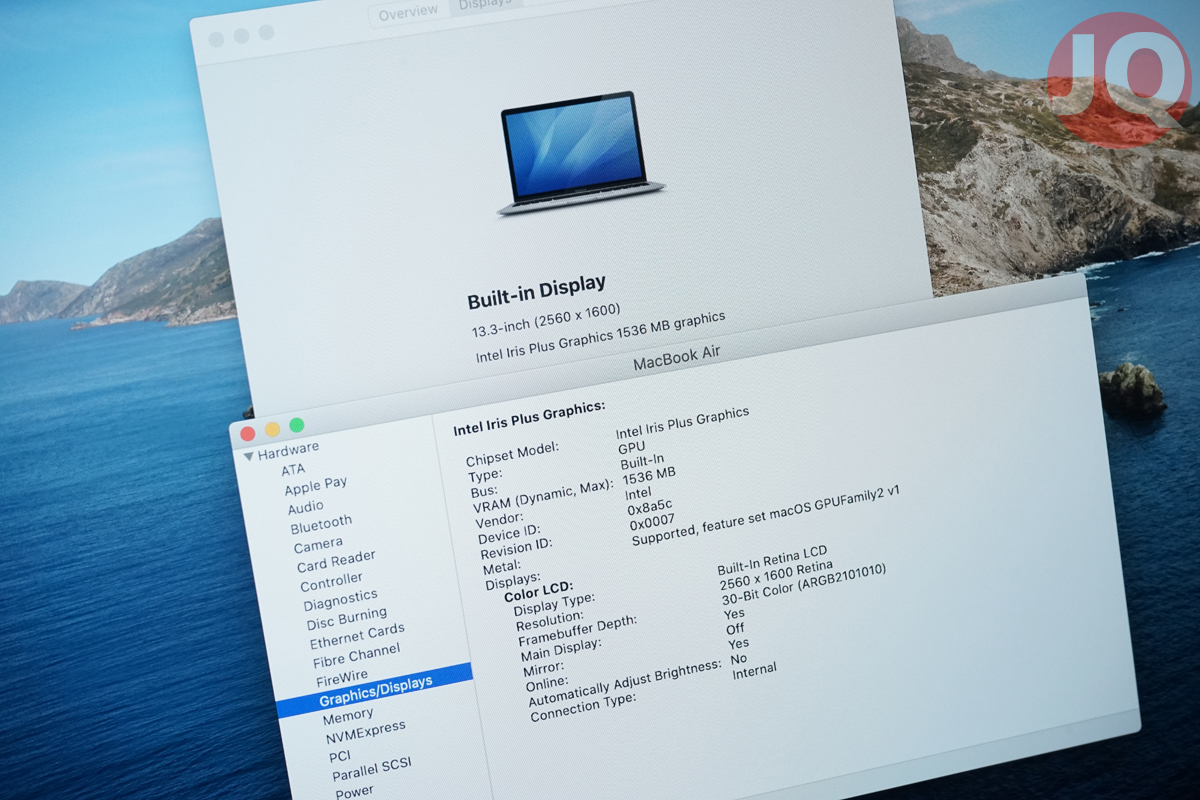
Task: Show Bluetooth hardware information
Action: tap(321, 524)
